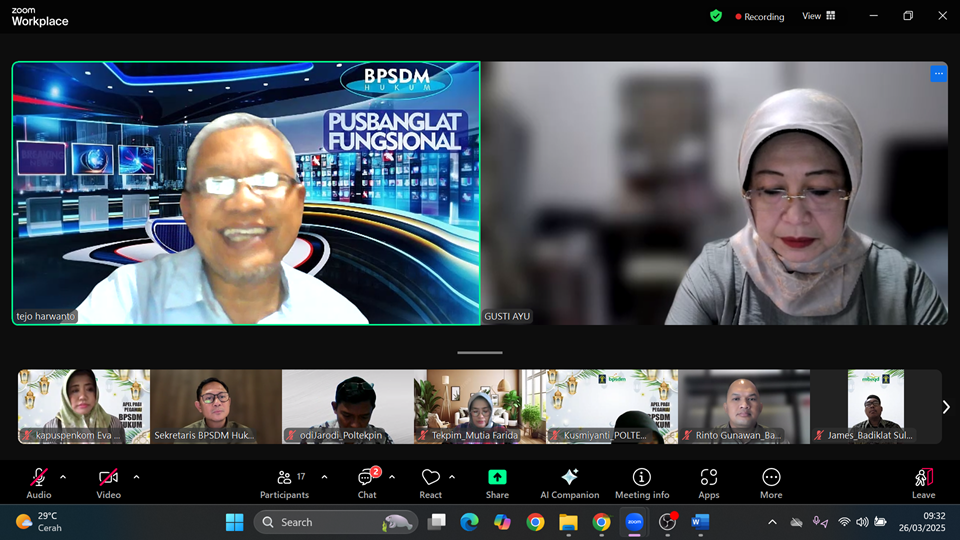This screenshot has height=540, width=960.
Task: Open the second Chrome icon, right of File Explorer
Action: tap(601, 522)
